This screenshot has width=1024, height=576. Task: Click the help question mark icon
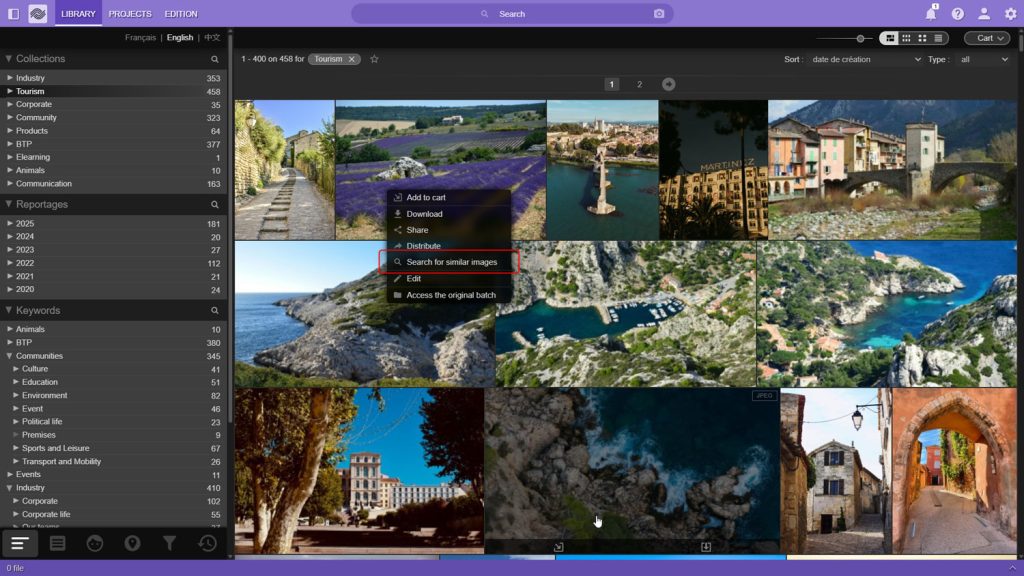[x=958, y=14]
